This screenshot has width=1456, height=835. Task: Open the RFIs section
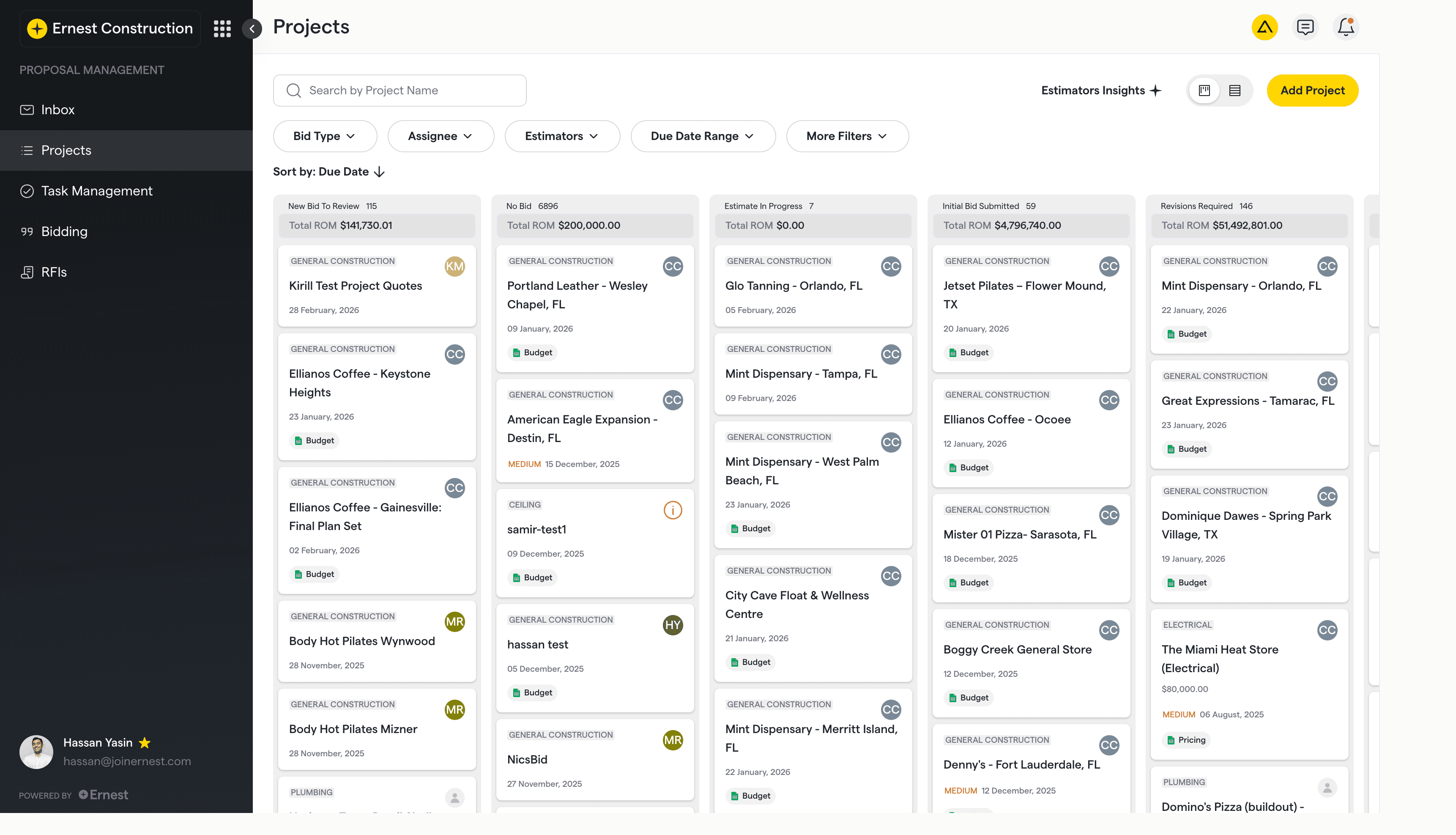(53, 272)
